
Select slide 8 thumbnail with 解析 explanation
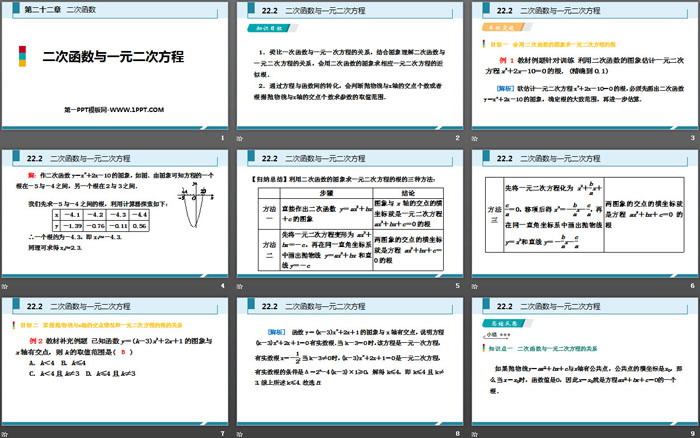[350, 361]
